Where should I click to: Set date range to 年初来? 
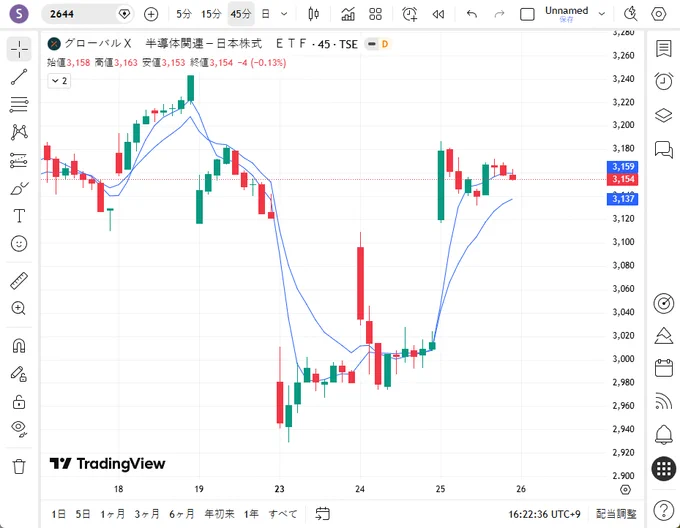click(x=219, y=514)
